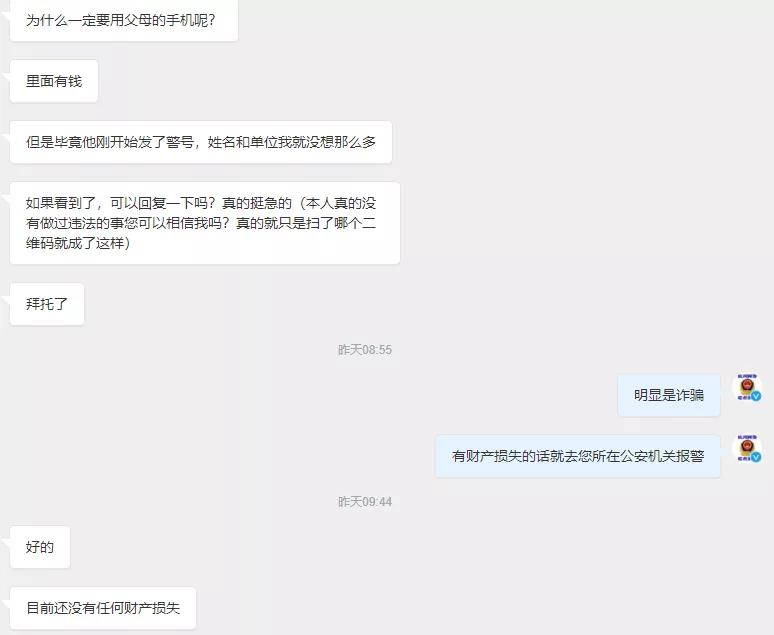Screen dimensions: 774x635
Task: Click verified badge on '明显是诈骗' avatar
Action: coord(756,396)
